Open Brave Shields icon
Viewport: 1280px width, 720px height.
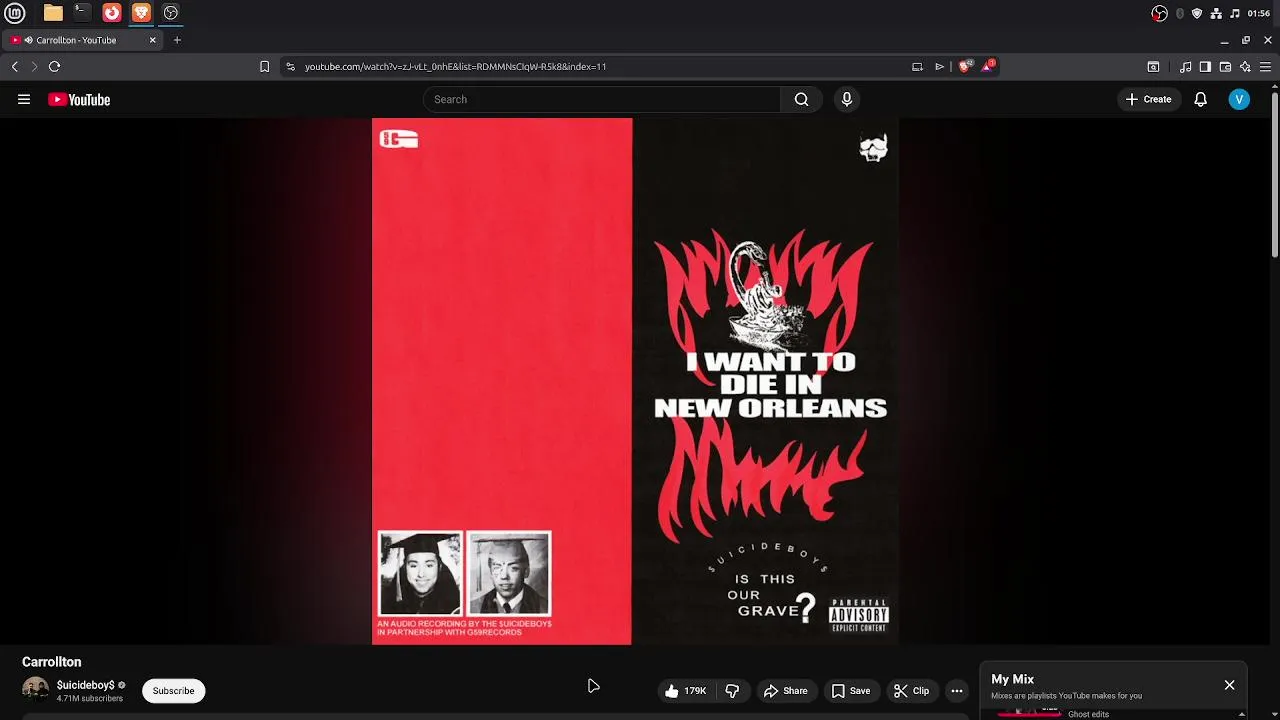(964, 66)
